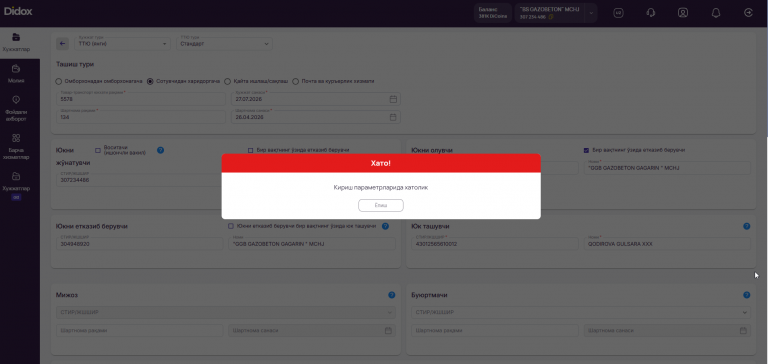Click help icon next to Воситачи checkbox
This screenshot has height=364, width=768.
160,150
